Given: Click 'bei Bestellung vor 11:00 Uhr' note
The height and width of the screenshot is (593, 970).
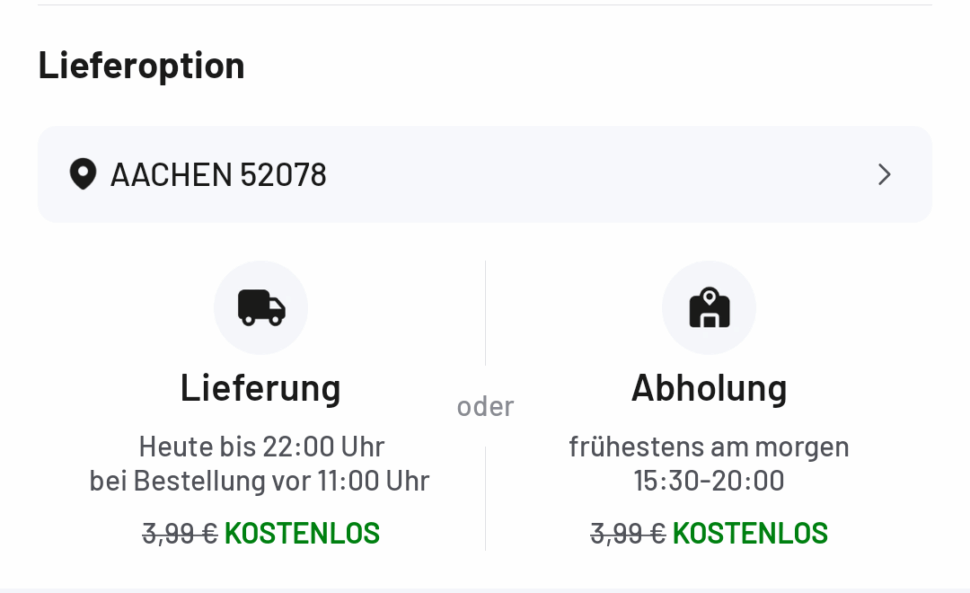Looking at the screenshot, I should 260,481.
